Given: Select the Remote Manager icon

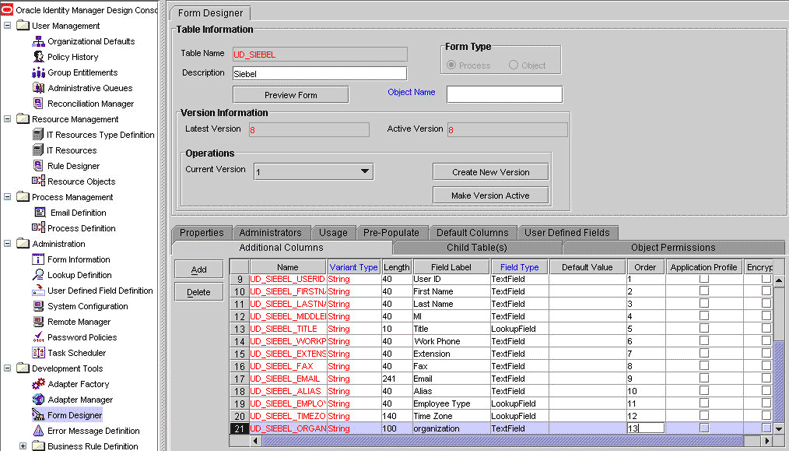Looking at the screenshot, I should point(39,322).
